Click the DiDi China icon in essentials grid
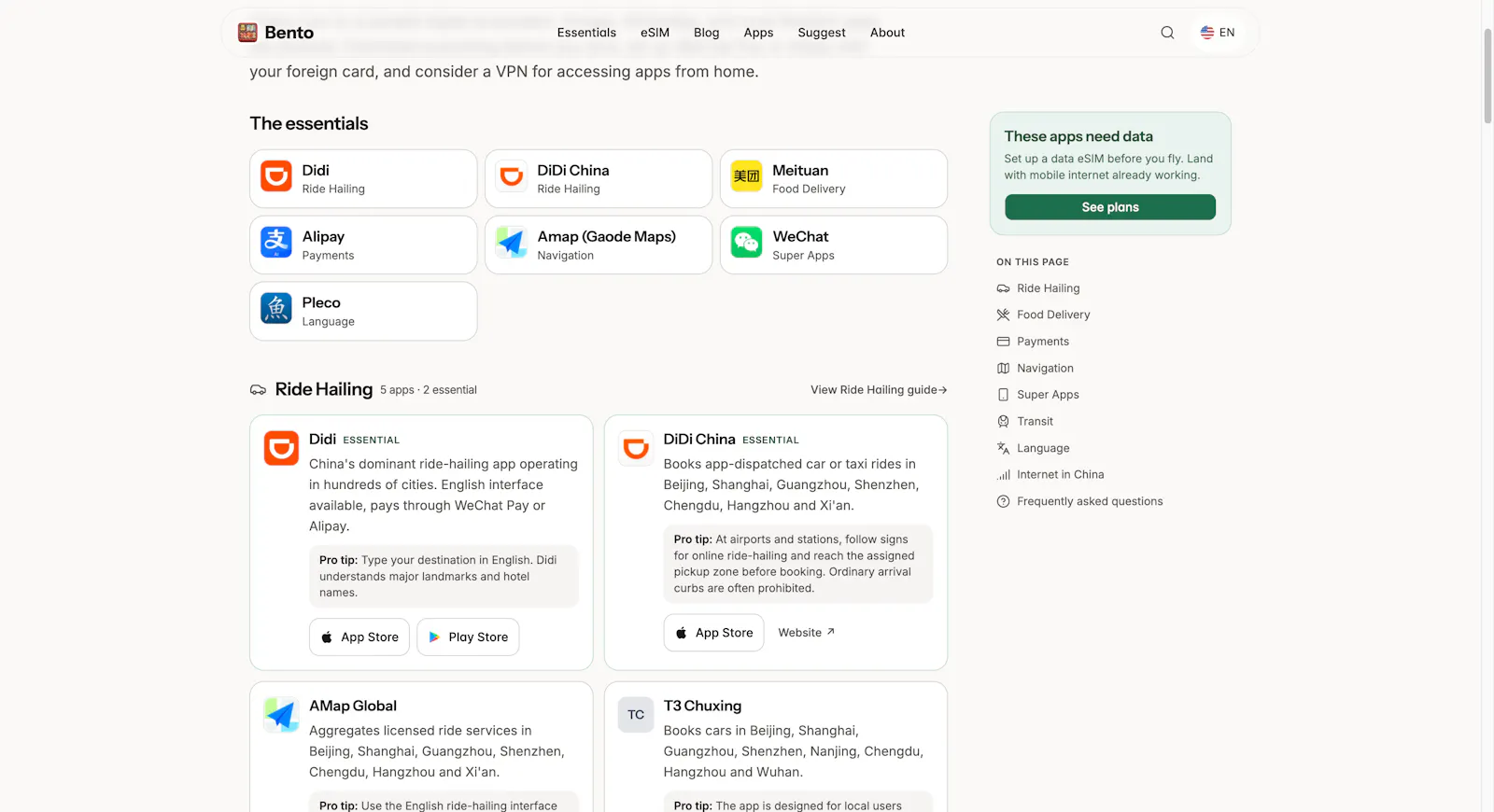The width and height of the screenshot is (1494, 812). click(512, 175)
